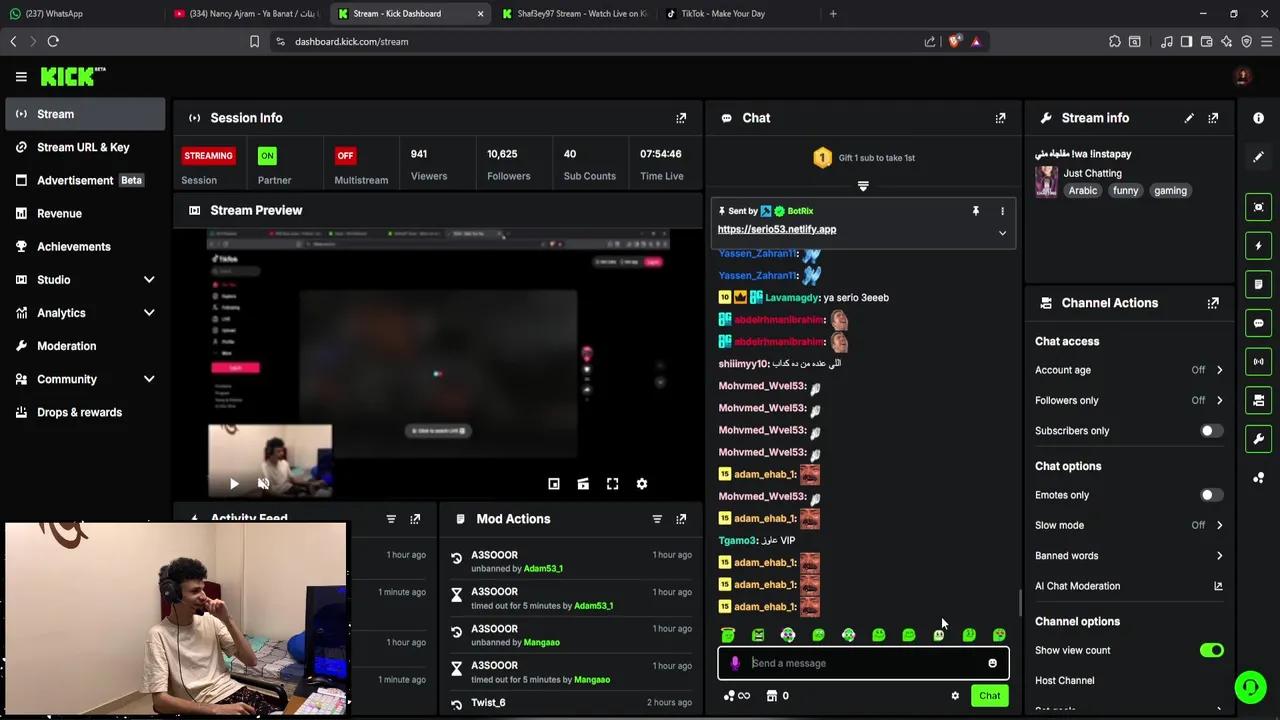
Task: Play the stream preview video
Action: [x=234, y=484]
